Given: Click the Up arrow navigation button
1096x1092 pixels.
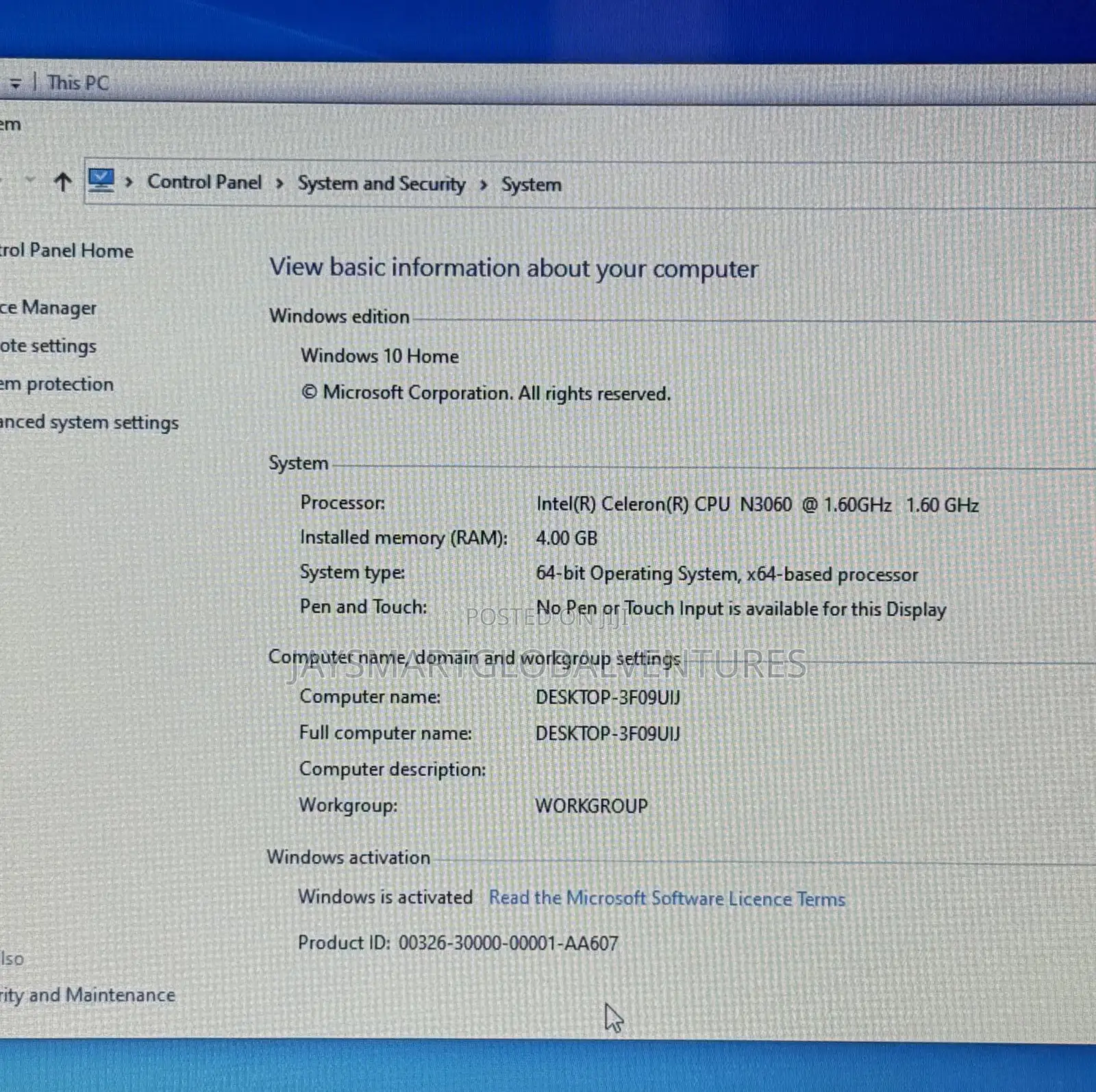Looking at the screenshot, I should [x=62, y=182].
